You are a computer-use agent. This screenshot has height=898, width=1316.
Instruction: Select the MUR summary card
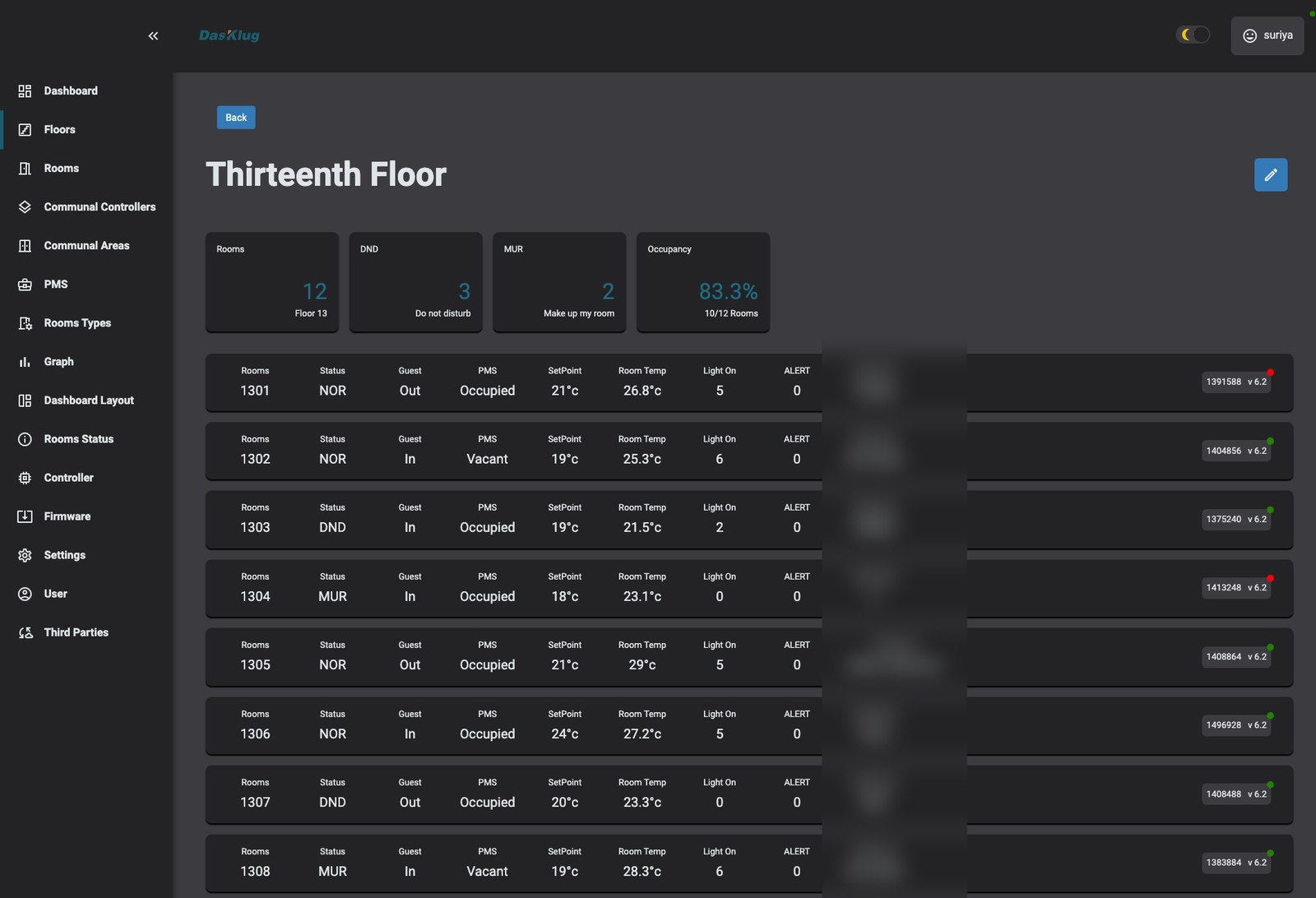coord(559,282)
